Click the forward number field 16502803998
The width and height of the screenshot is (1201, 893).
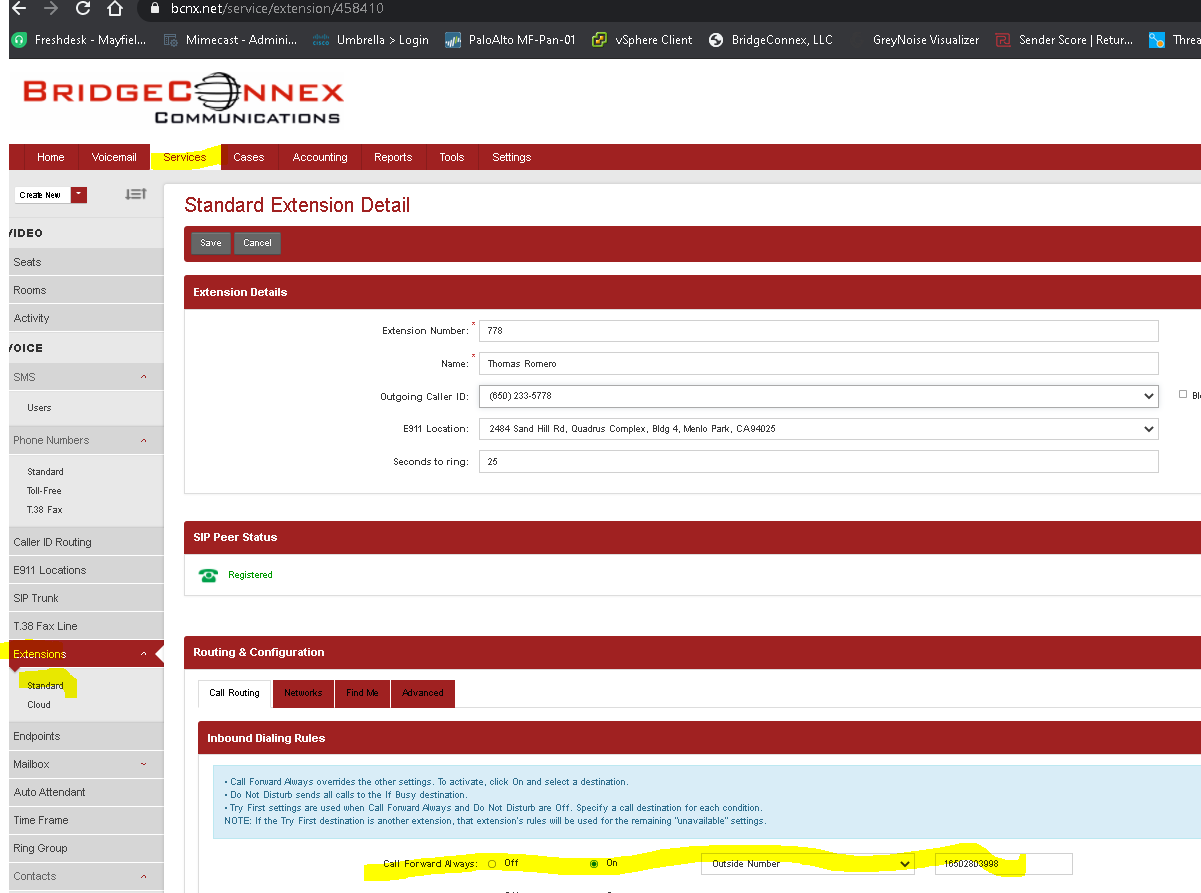(1003, 864)
